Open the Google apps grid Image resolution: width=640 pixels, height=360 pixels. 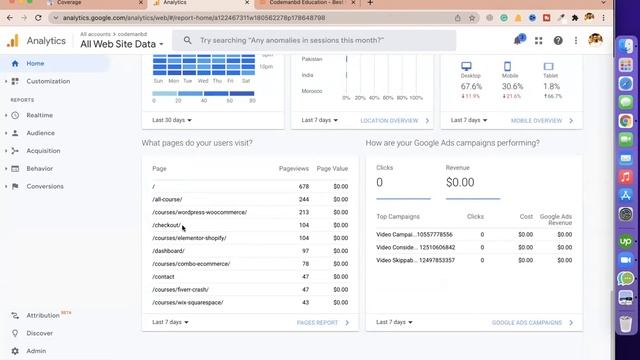pos(538,40)
